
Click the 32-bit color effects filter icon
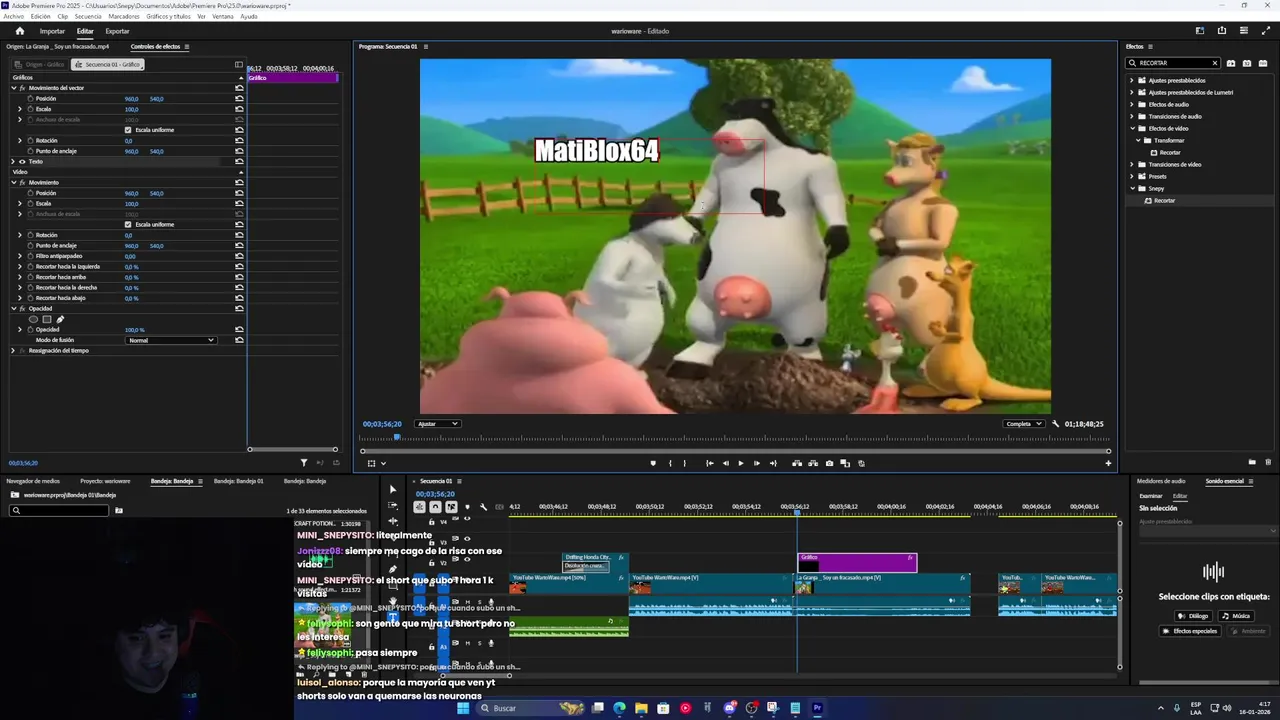pos(1246,63)
